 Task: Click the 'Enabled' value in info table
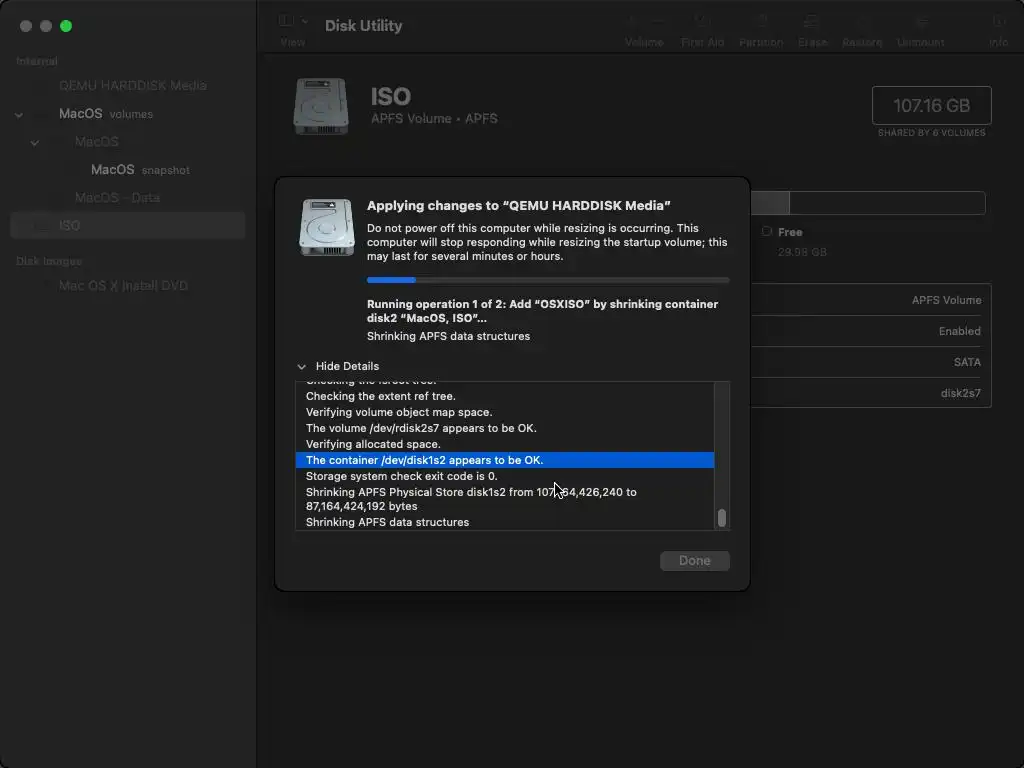[959, 331]
